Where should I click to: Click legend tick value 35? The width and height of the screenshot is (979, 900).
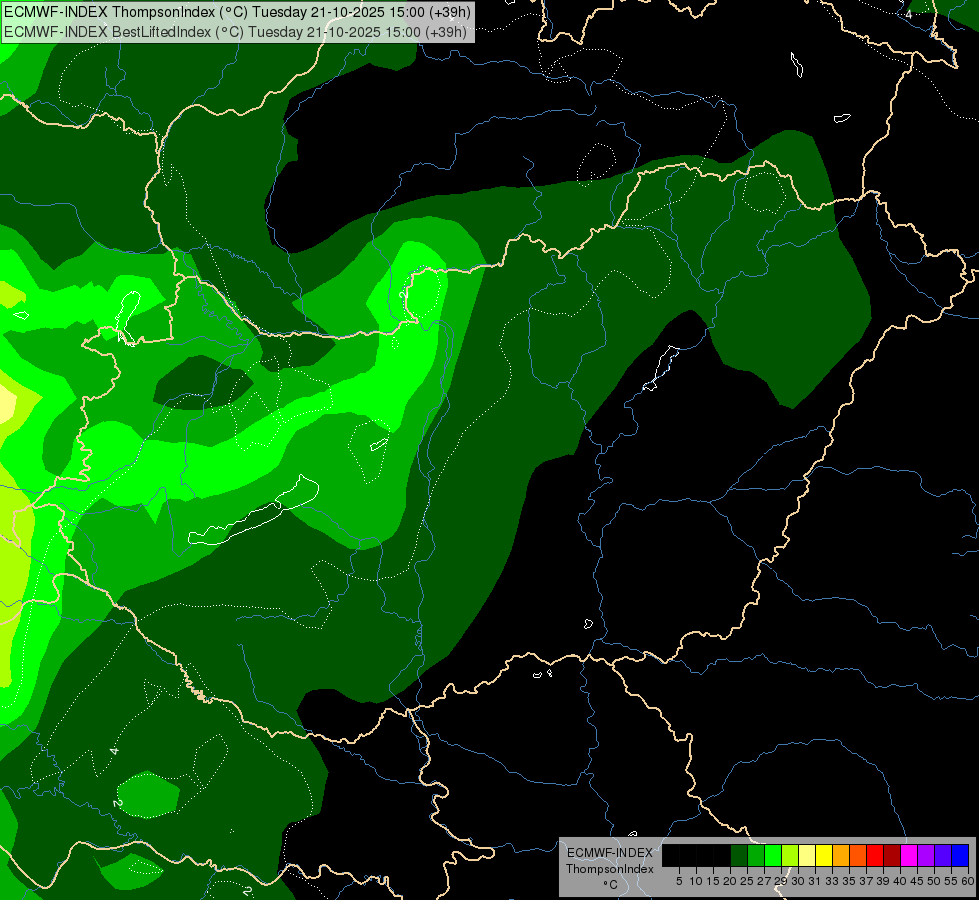pos(849,881)
